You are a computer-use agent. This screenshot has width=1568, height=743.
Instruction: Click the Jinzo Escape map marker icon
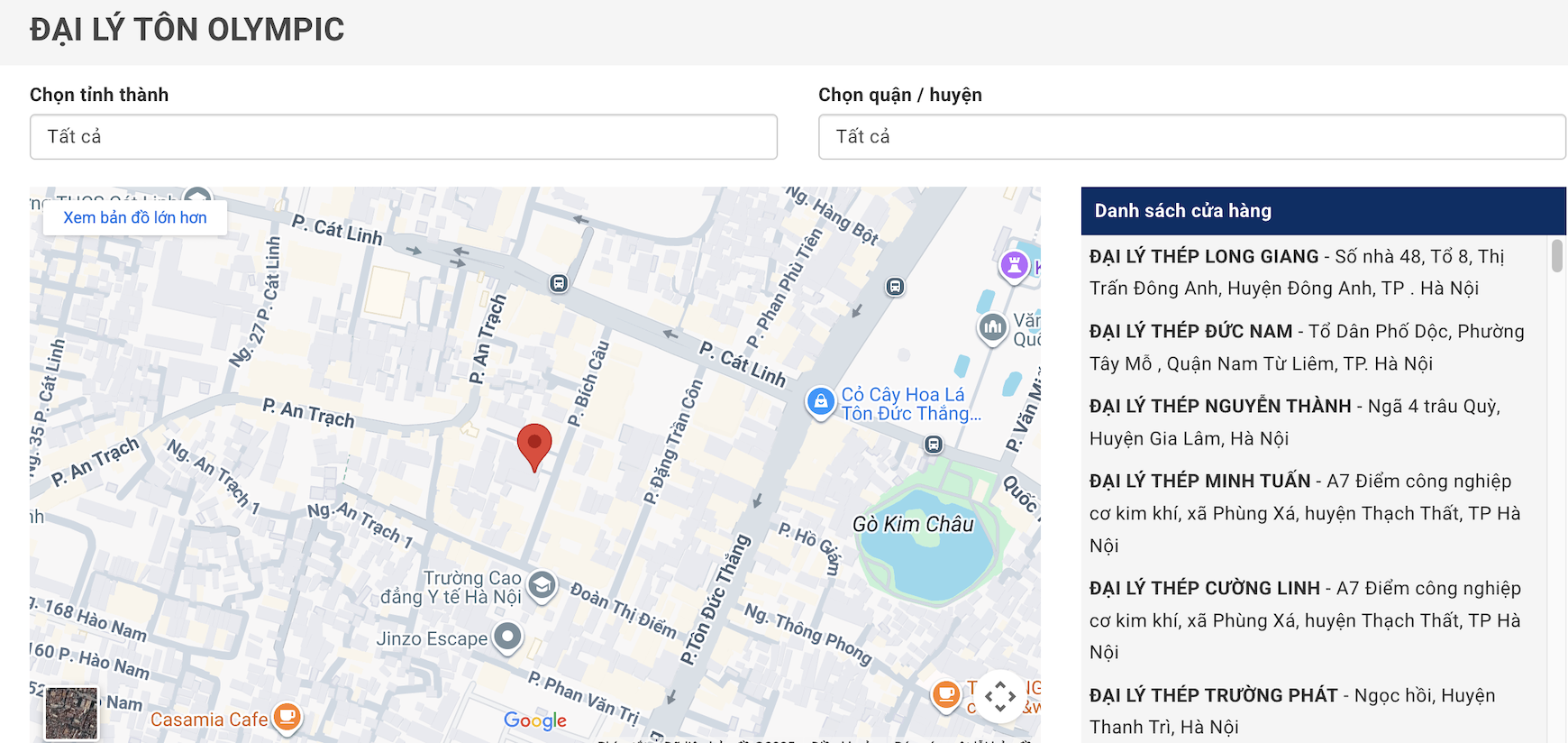coord(508,638)
